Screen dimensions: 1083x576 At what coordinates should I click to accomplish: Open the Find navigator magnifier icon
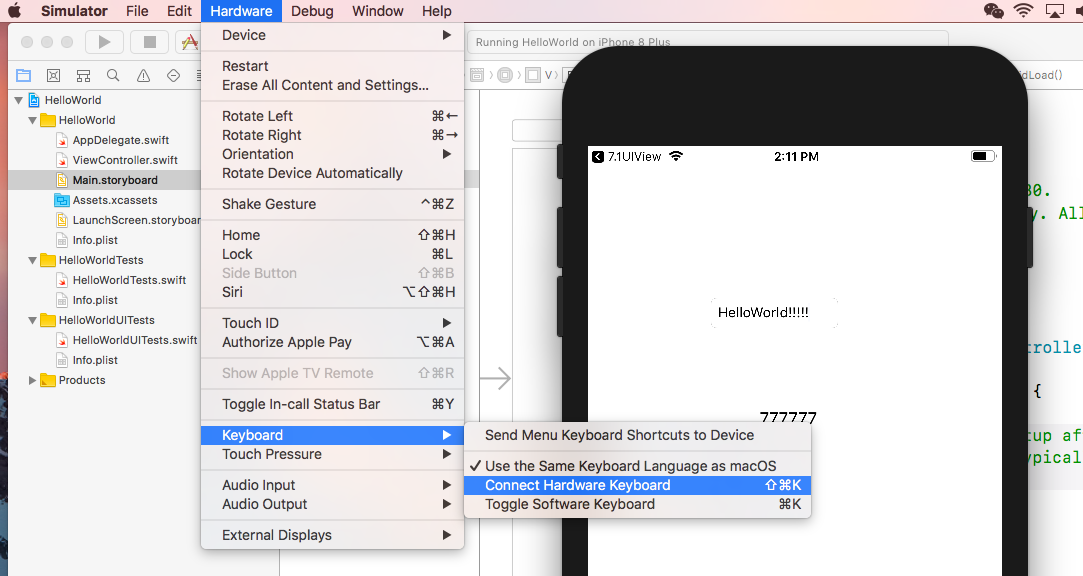[113, 75]
